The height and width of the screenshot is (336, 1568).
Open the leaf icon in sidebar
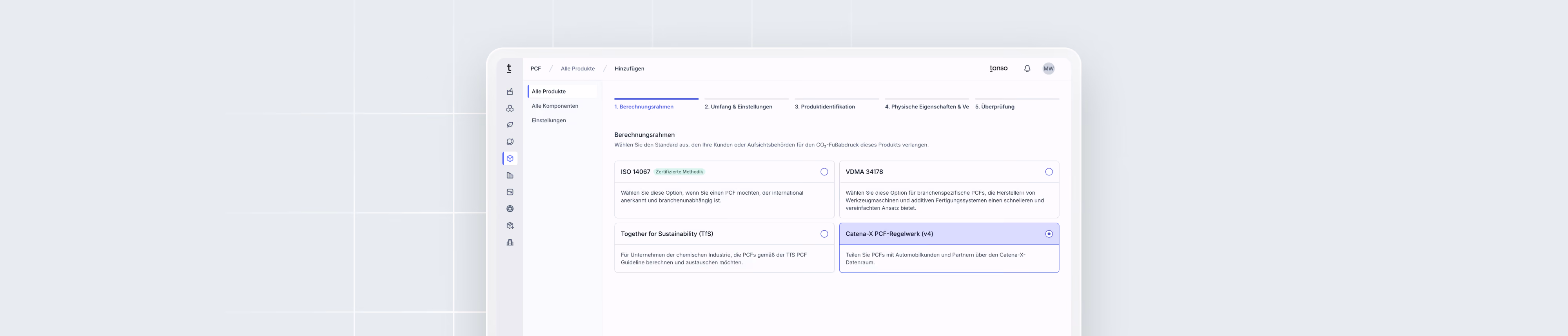tap(510, 125)
